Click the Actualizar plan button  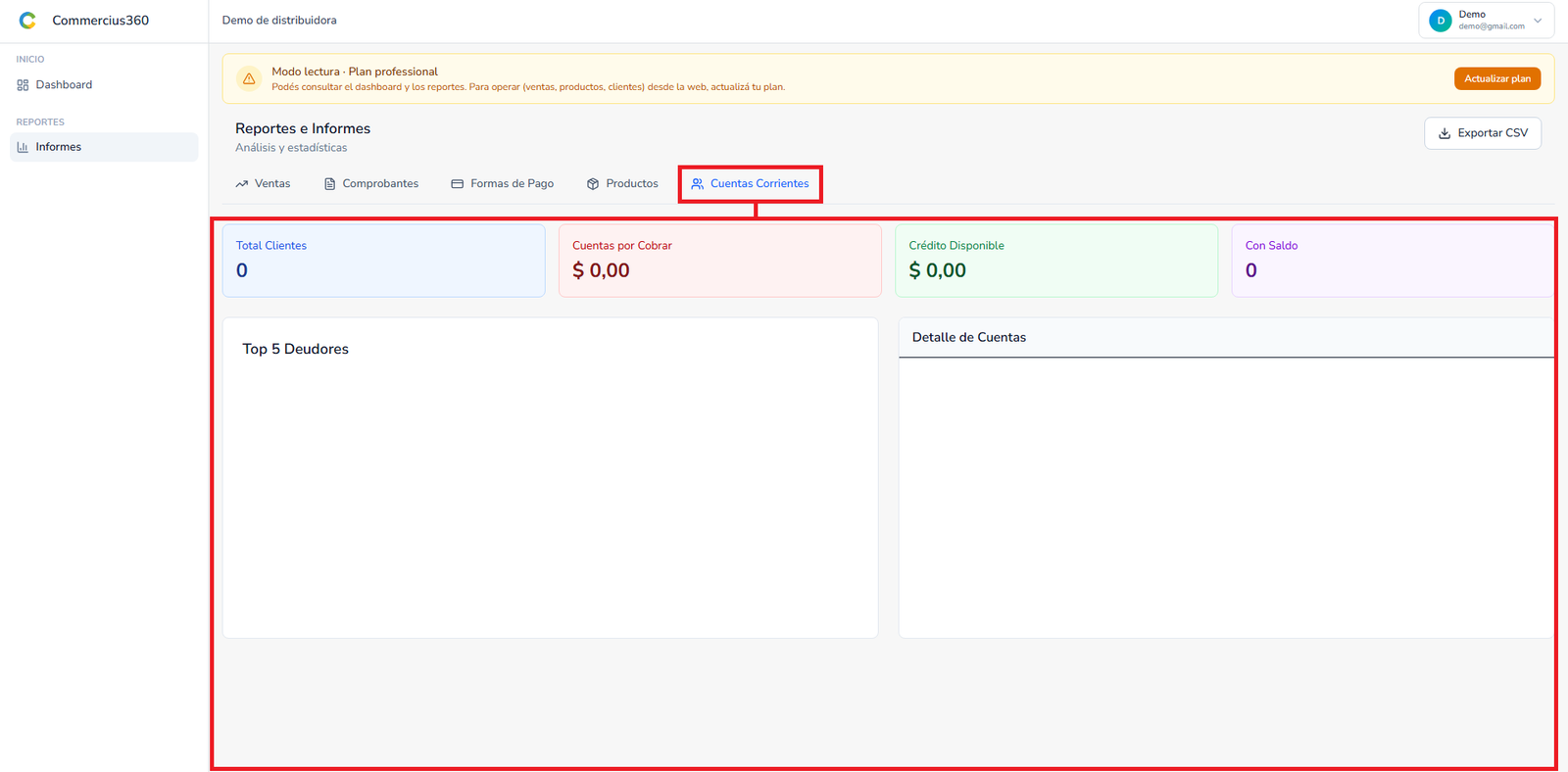pos(1497,78)
